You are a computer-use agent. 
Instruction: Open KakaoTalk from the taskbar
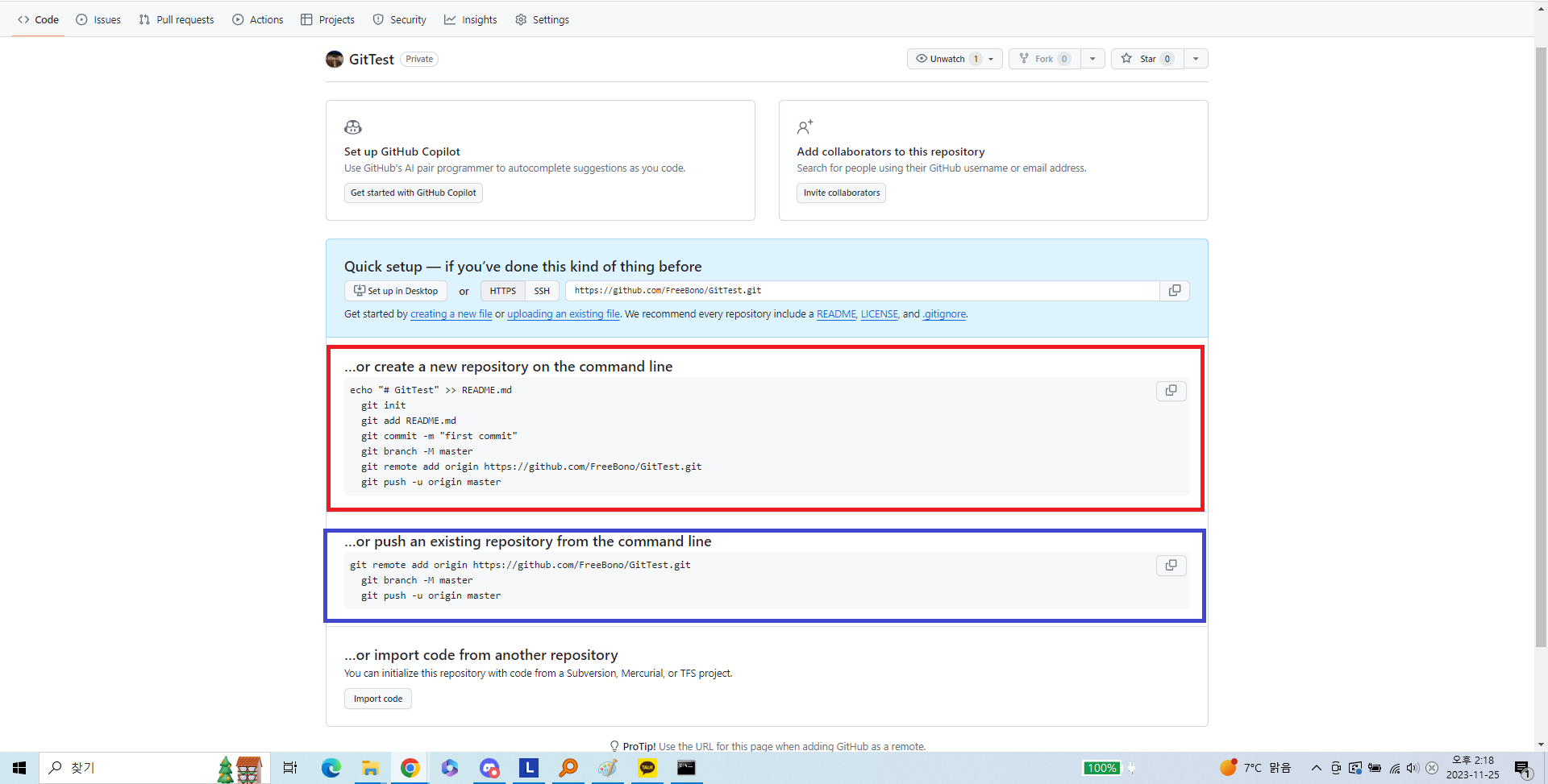647,768
